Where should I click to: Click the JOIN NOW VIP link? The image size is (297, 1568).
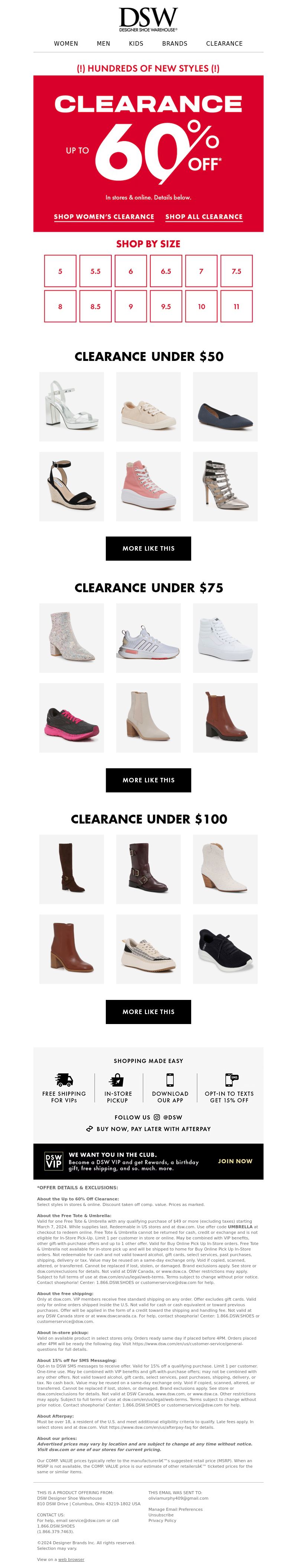[235, 1161]
